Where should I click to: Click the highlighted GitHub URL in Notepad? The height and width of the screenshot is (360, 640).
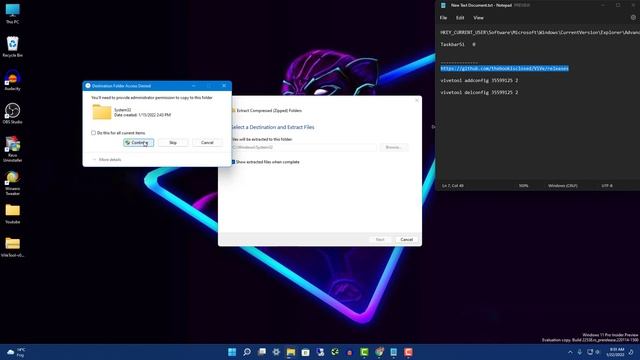click(504, 68)
